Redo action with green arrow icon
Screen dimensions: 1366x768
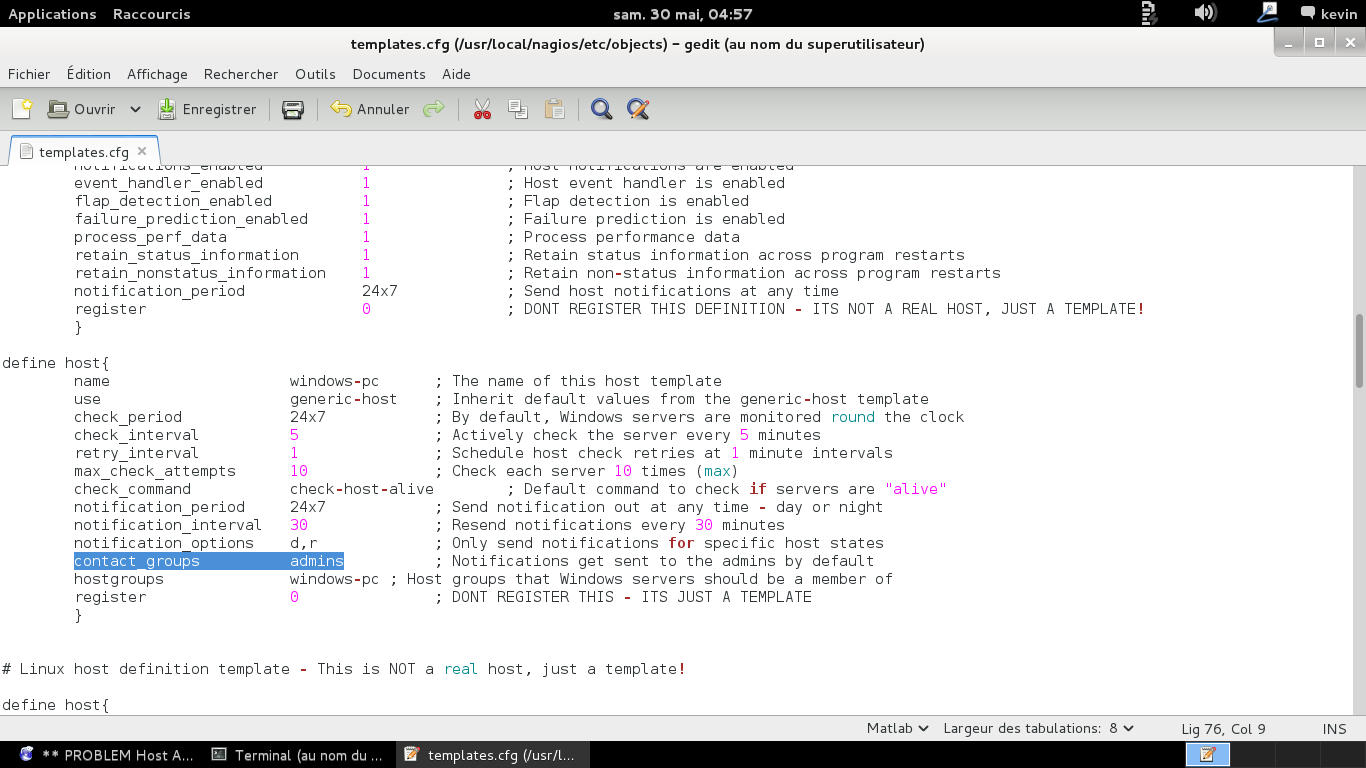click(x=433, y=109)
